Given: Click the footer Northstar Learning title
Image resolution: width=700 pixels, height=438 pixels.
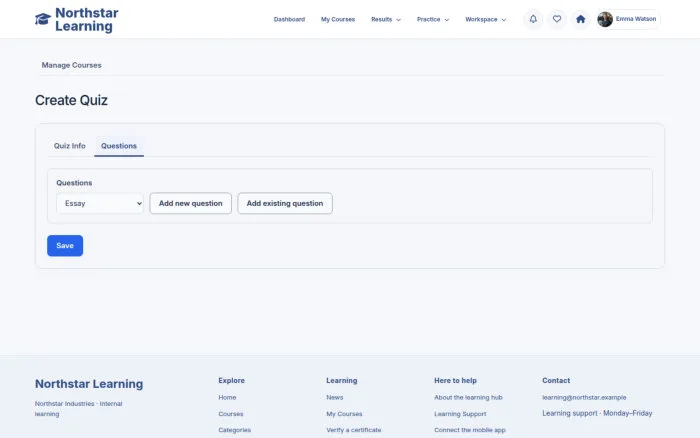Looking at the screenshot, I should click(89, 384).
